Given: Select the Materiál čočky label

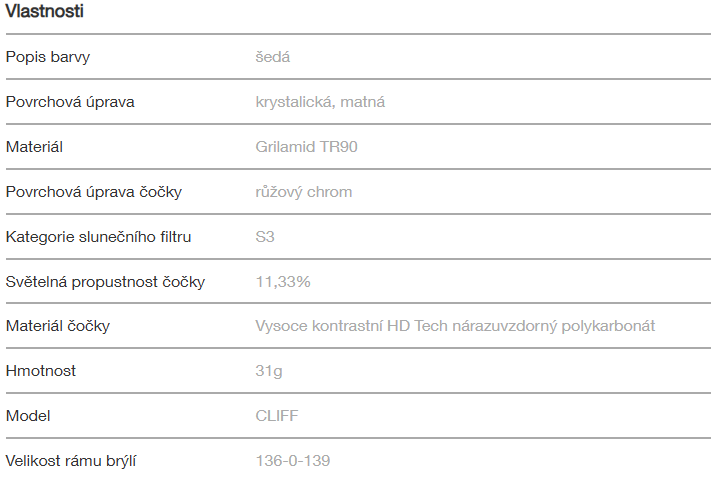Looking at the screenshot, I should (x=58, y=326).
